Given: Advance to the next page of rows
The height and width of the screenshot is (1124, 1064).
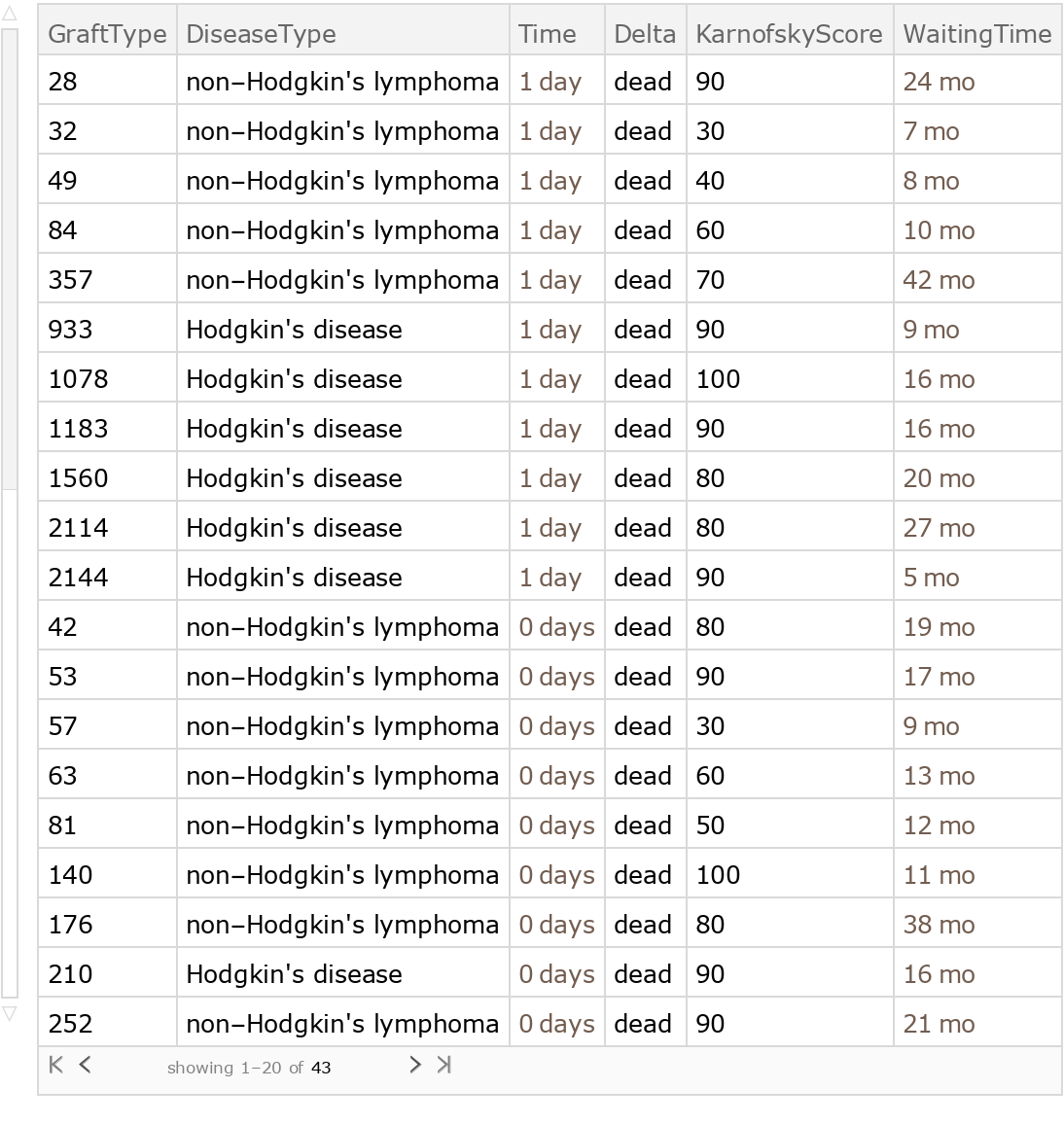Looking at the screenshot, I should 415,1065.
